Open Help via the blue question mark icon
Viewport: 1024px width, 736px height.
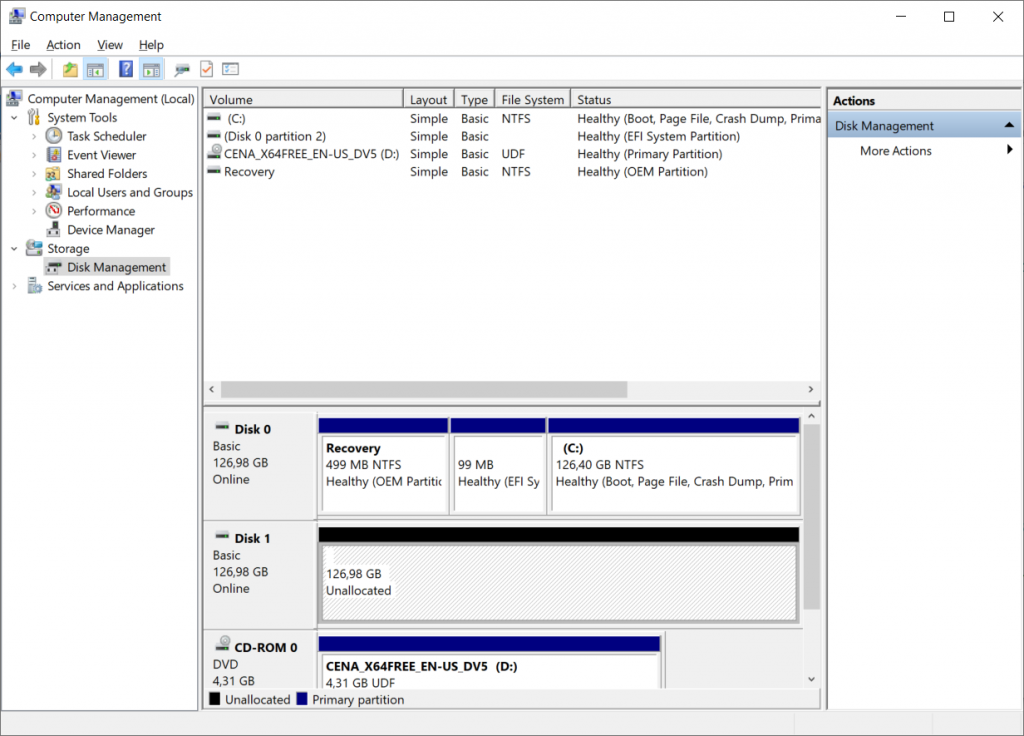pyautogui.click(x=126, y=69)
